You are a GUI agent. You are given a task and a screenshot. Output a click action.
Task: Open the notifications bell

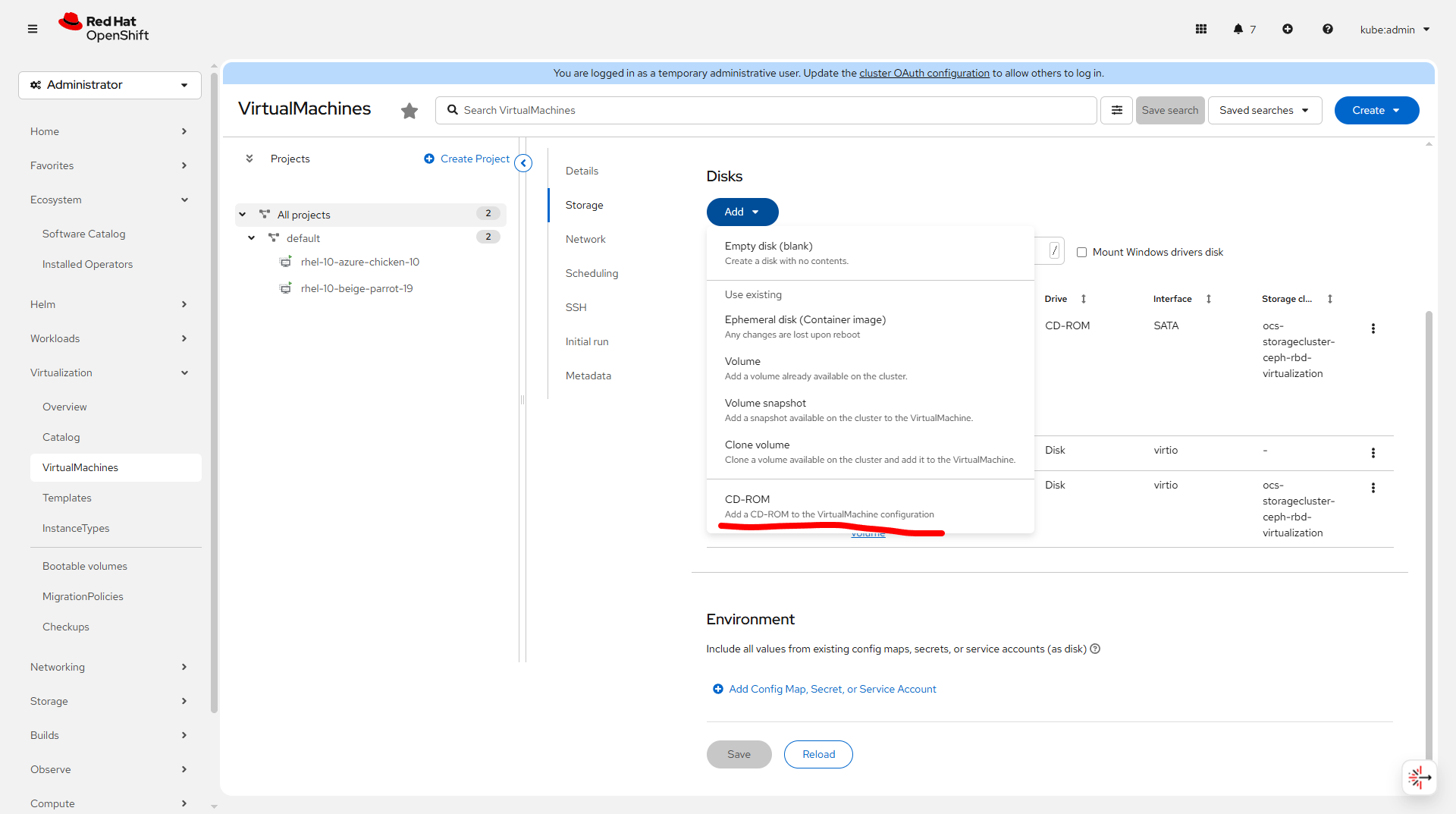point(1238,29)
